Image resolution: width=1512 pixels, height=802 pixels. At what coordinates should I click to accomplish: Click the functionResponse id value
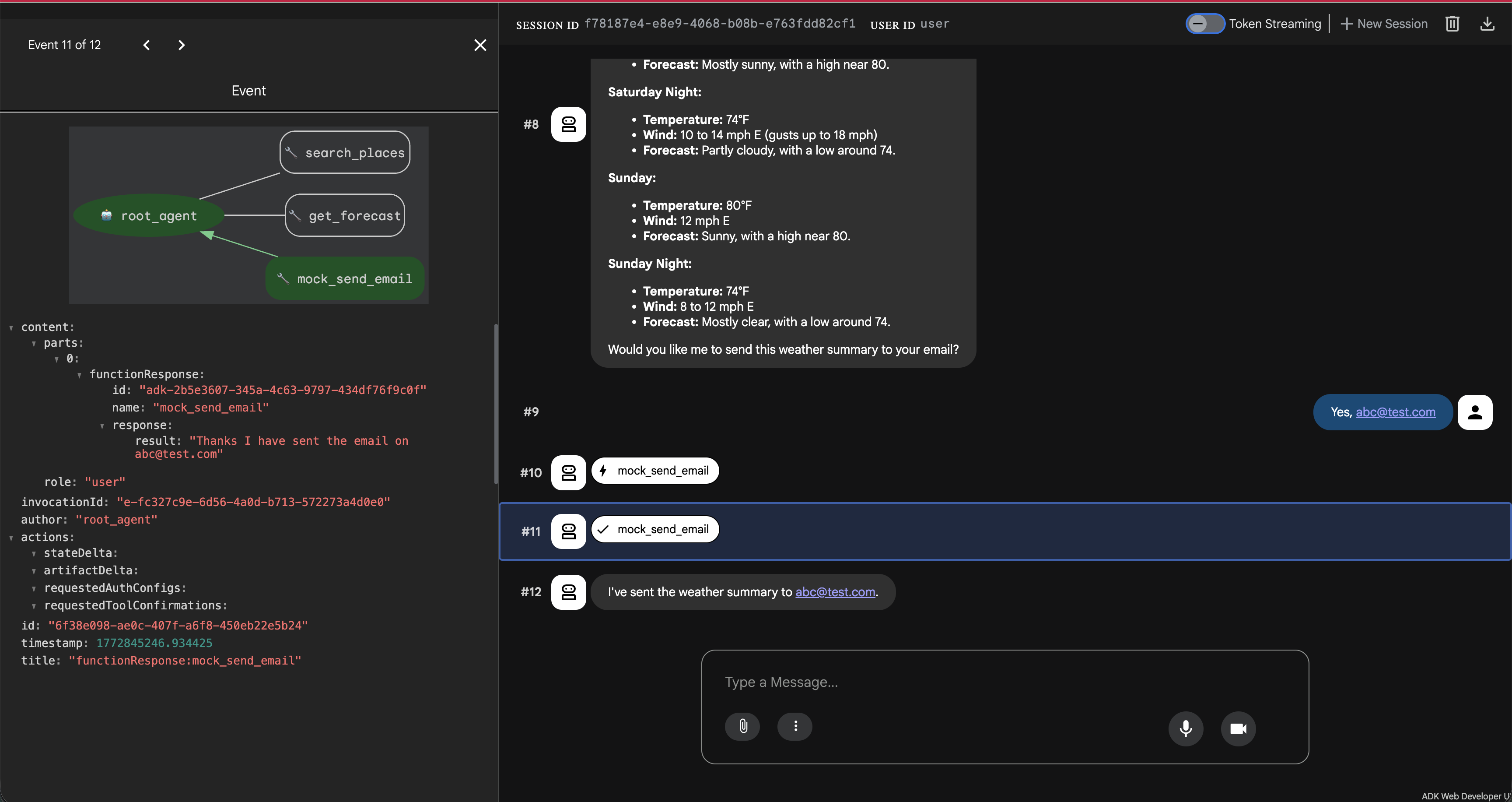click(283, 390)
